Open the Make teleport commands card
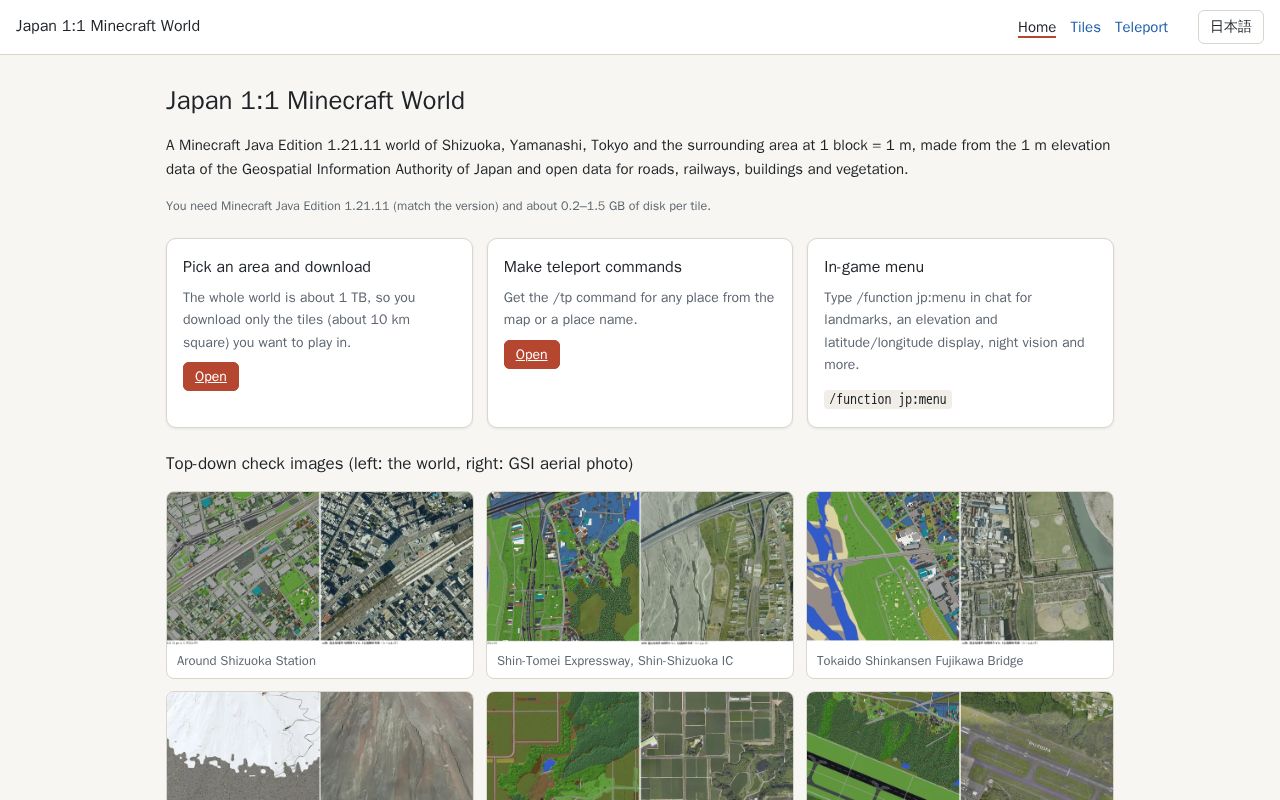 coord(532,354)
